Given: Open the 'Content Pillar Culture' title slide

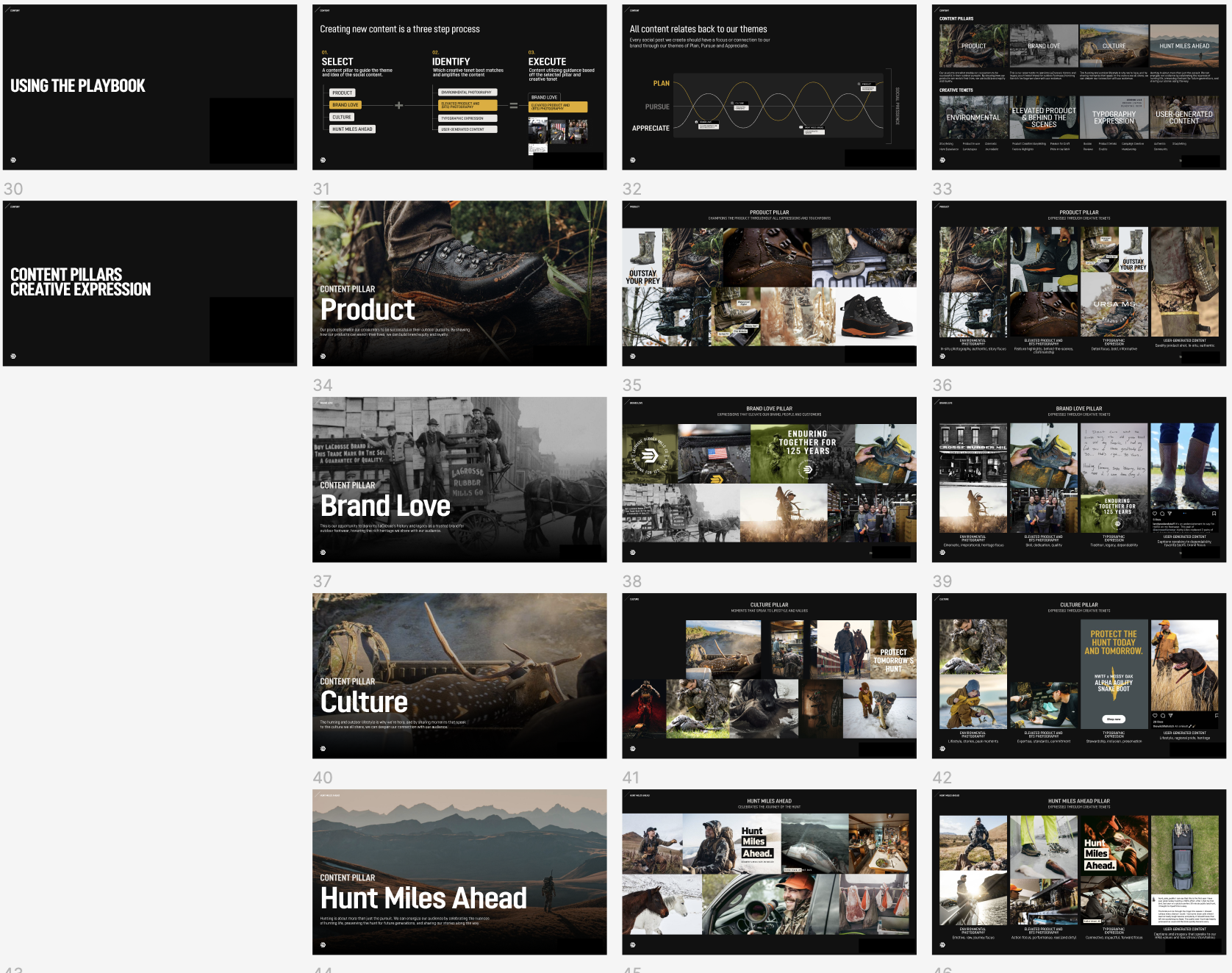Looking at the screenshot, I should [459, 676].
